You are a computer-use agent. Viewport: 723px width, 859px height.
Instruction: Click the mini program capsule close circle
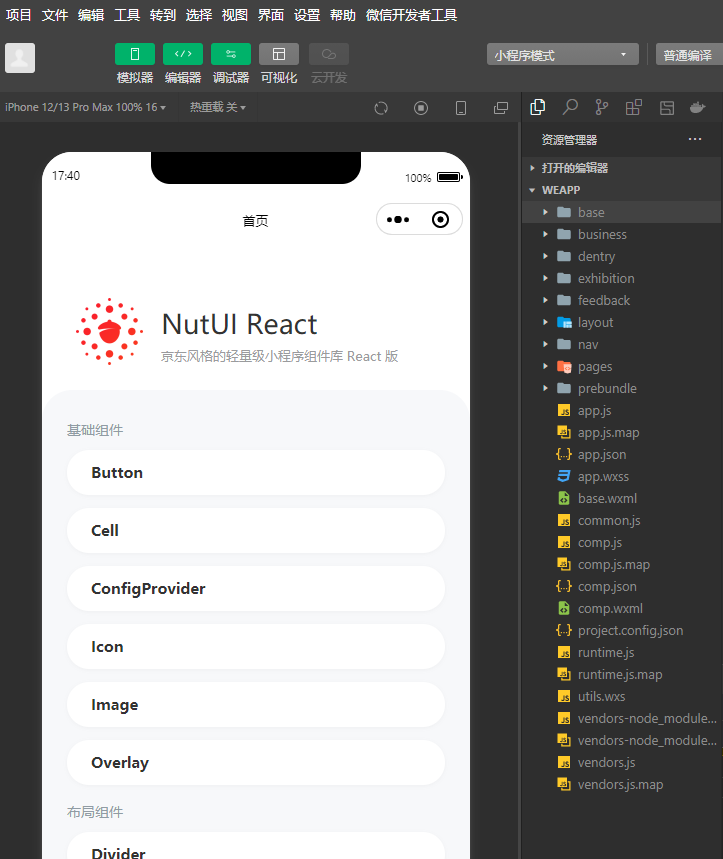point(440,220)
